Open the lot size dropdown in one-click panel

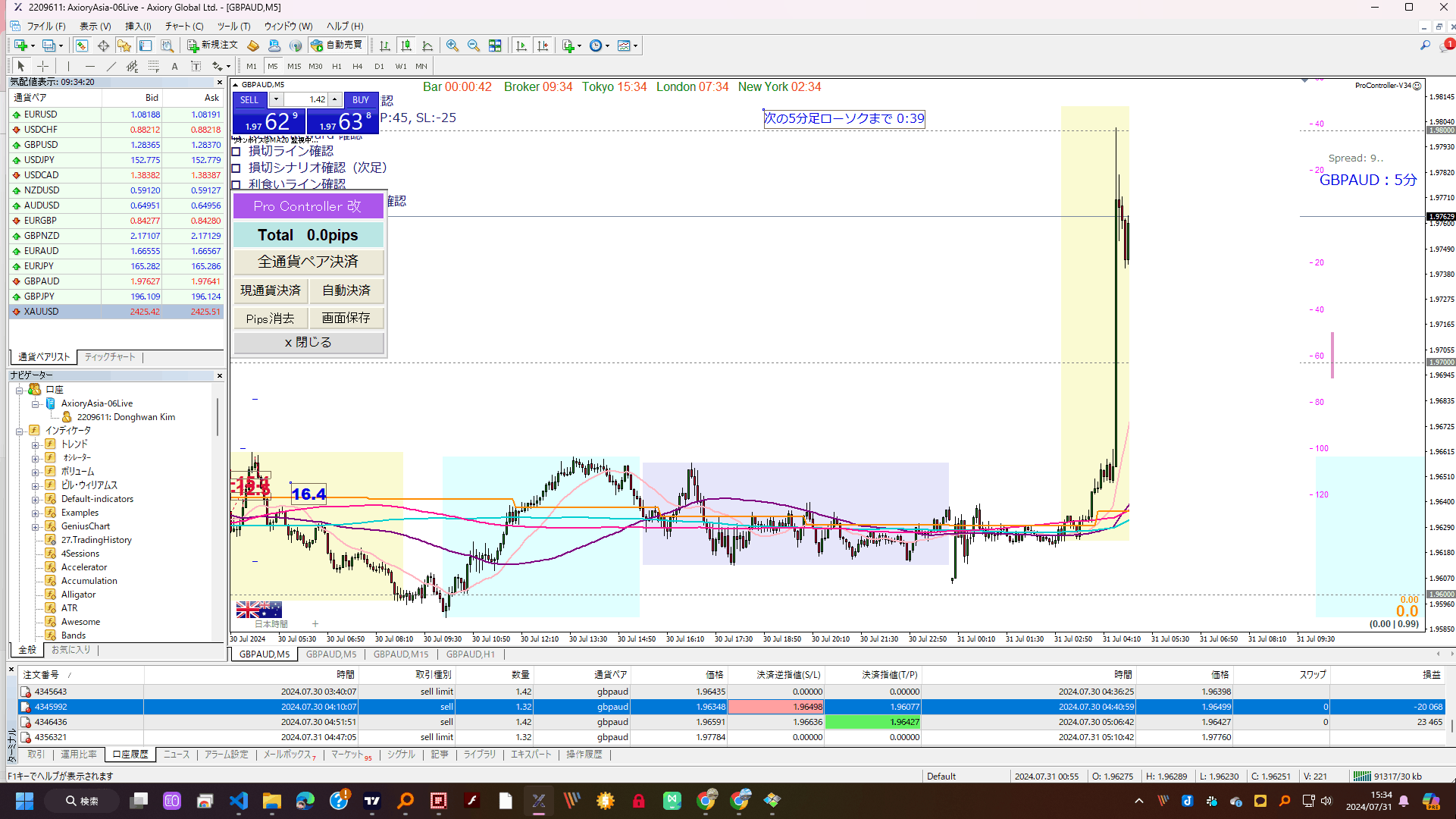click(276, 99)
